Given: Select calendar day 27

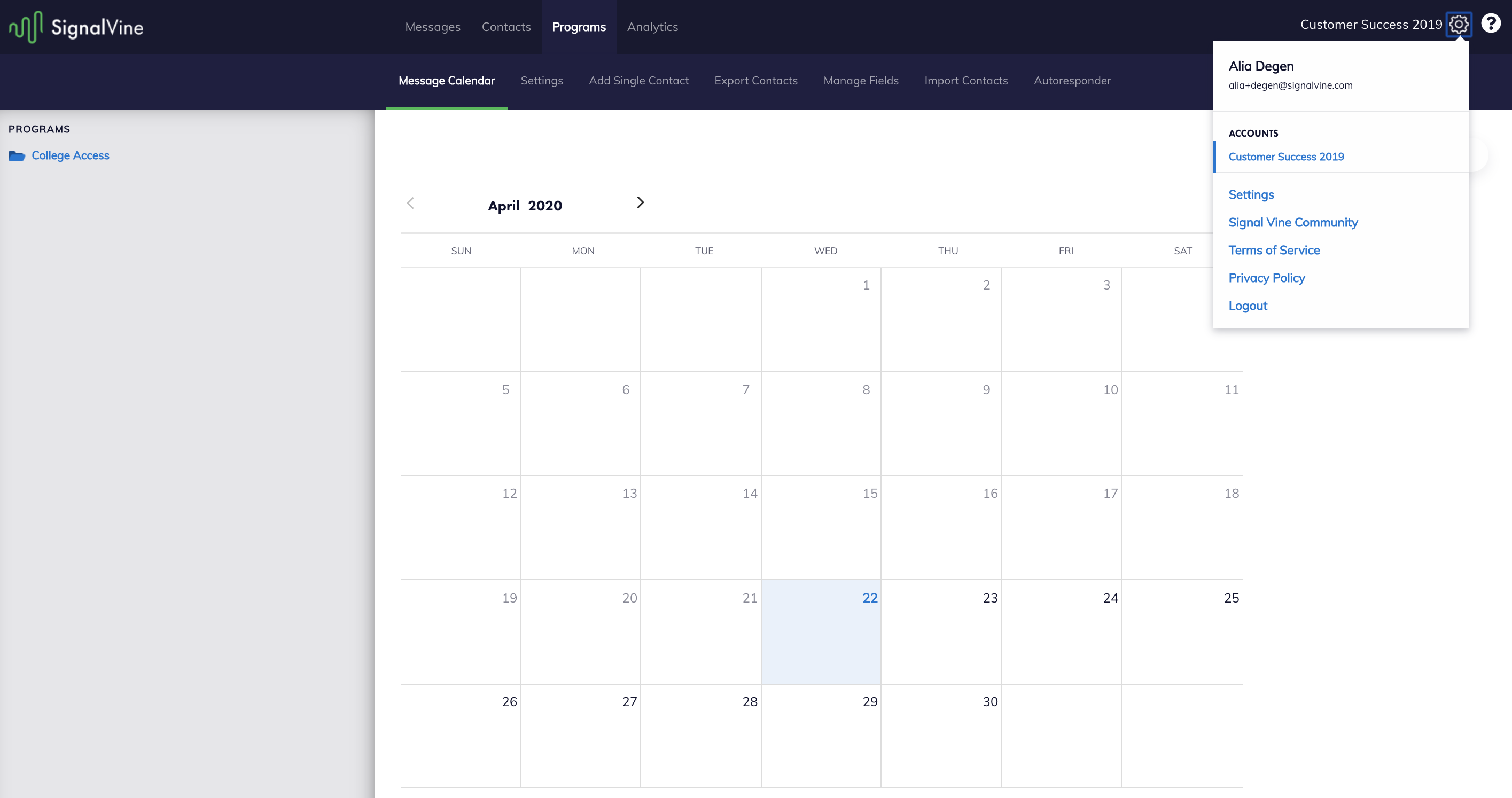Looking at the screenshot, I should [581, 736].
